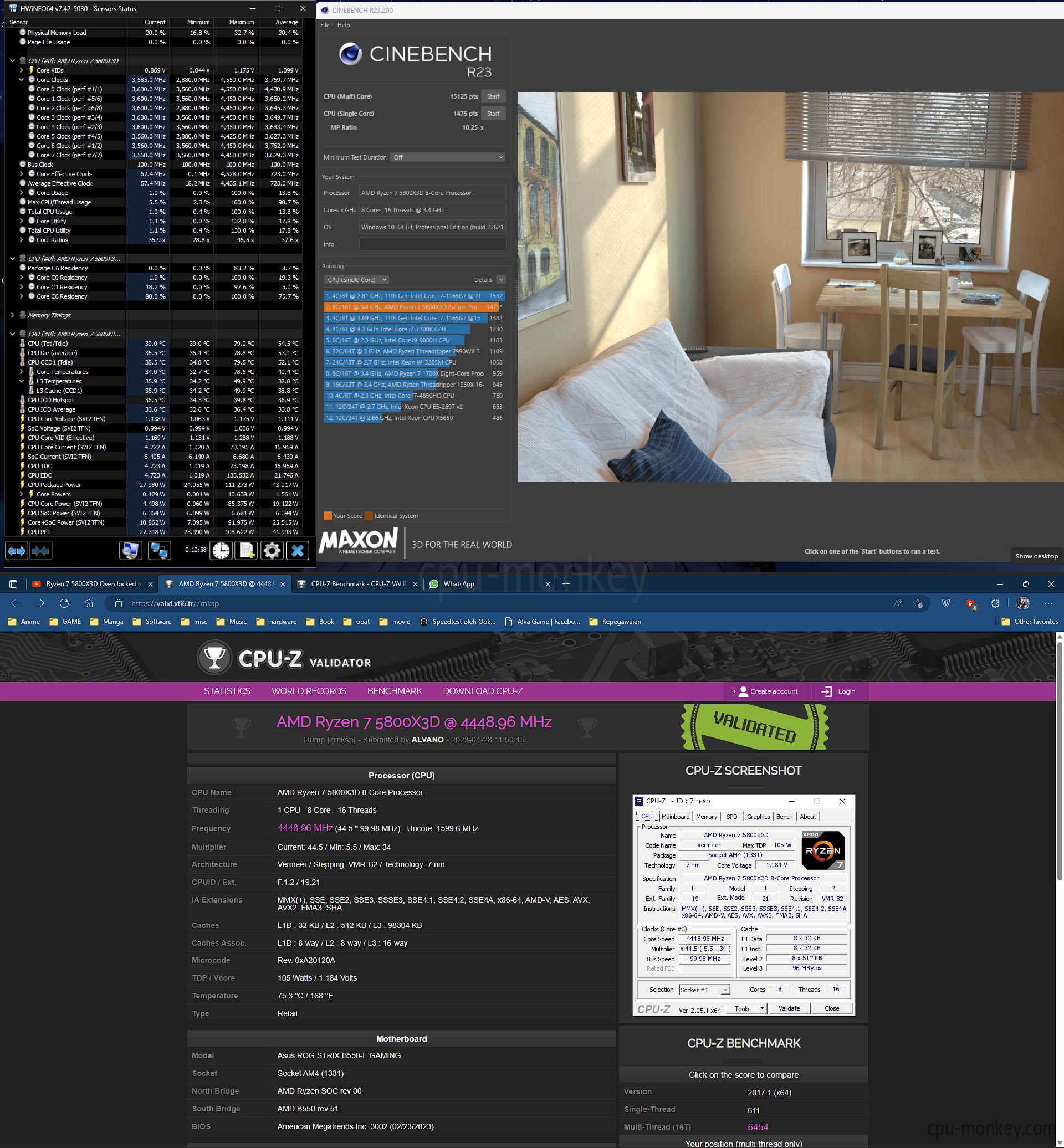Open Anime bookmarks folder
This screenshot has height=1148, width=1064.
(24, 621)
